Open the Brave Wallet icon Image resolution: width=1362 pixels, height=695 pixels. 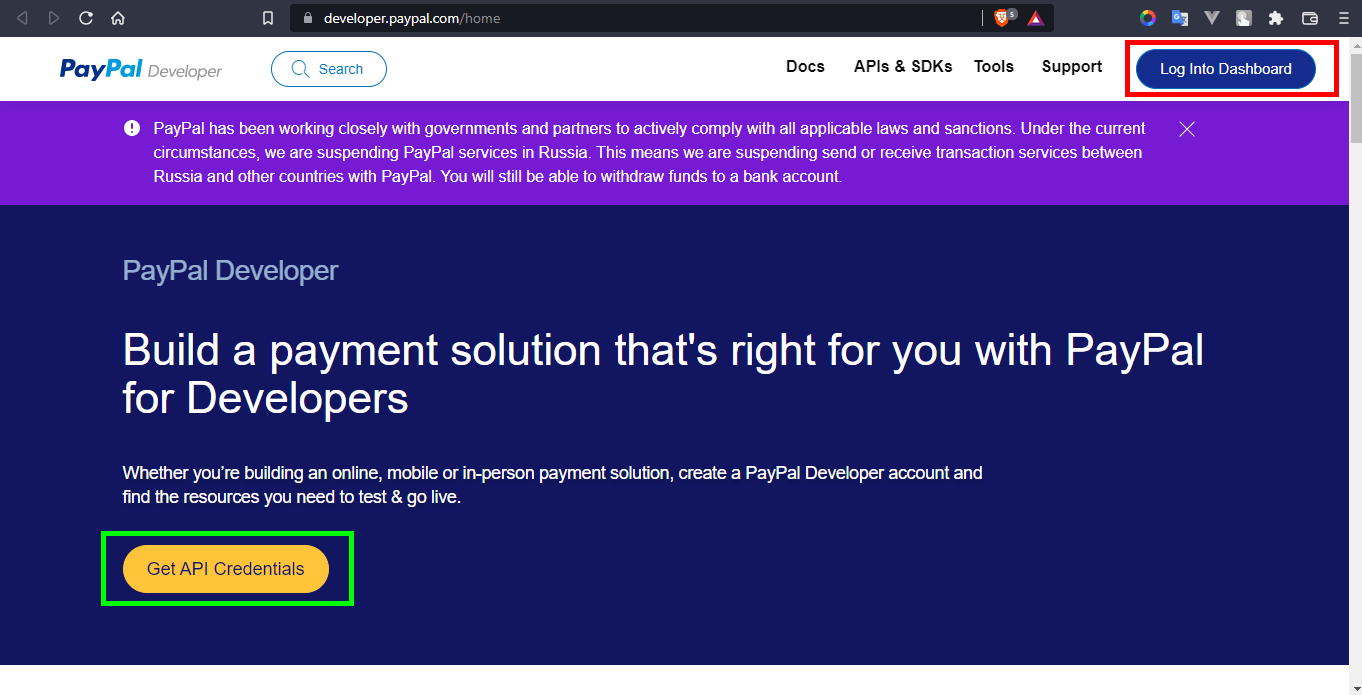[x=1310, y=18]
